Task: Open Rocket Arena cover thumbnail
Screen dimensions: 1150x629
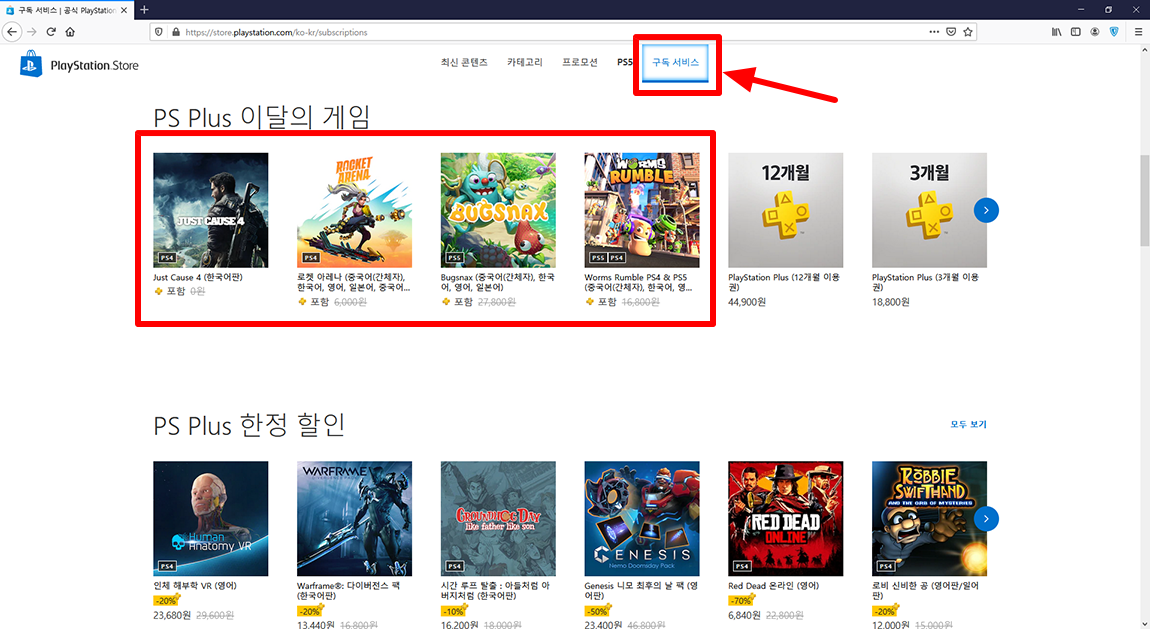Action: coord(354,210)
